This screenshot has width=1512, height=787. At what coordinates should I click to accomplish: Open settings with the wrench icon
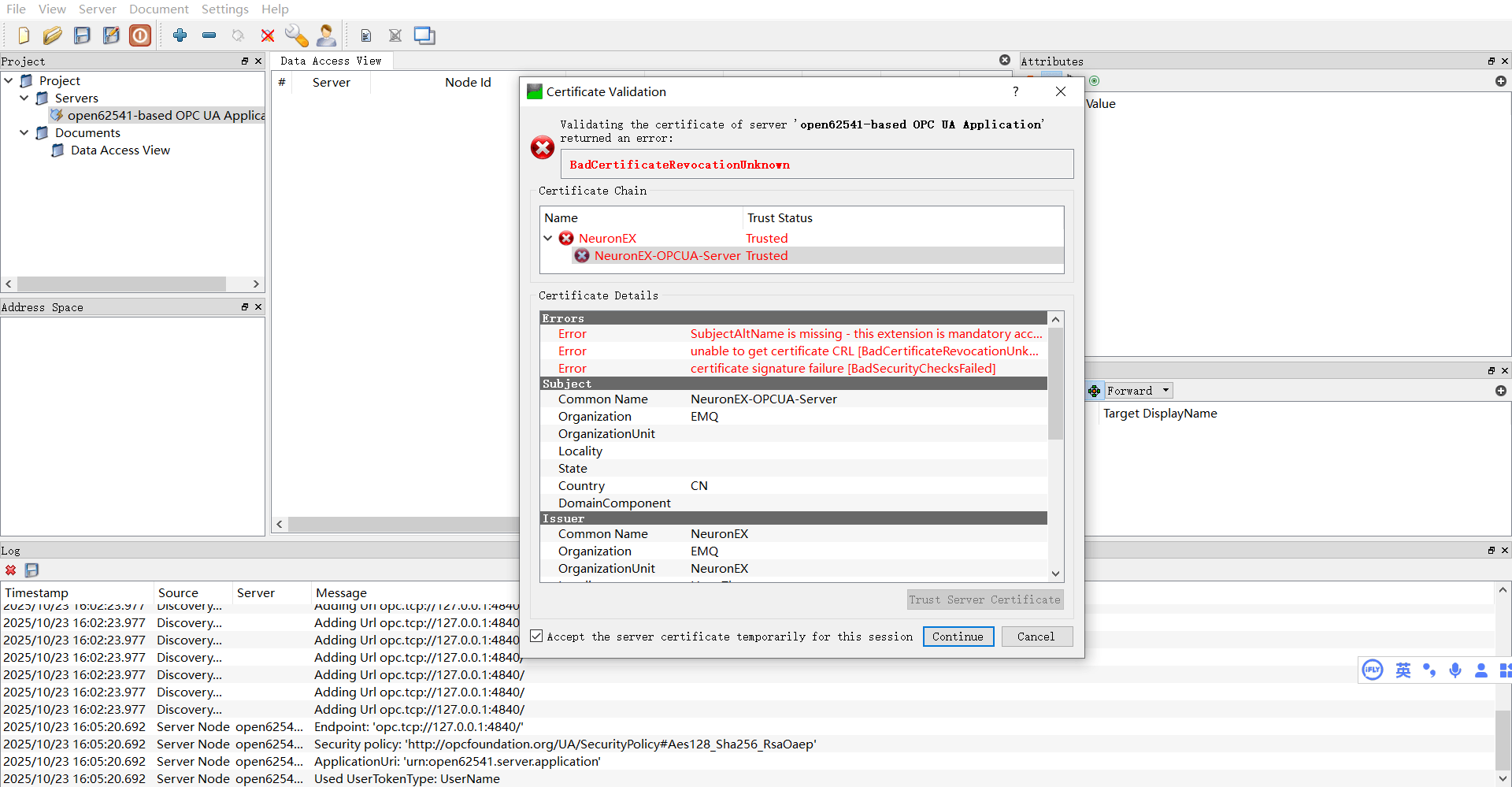pyautogui.click(x=296, y=35)
